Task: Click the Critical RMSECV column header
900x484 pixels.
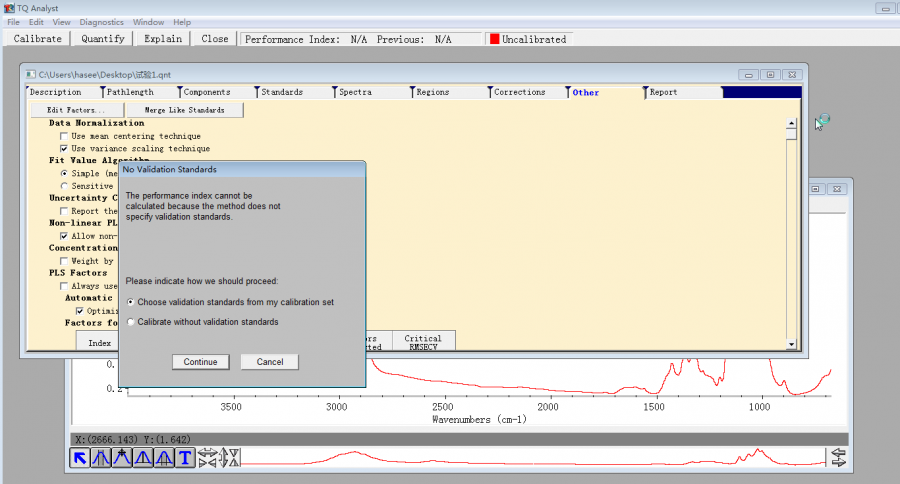Action: (423, 342)
